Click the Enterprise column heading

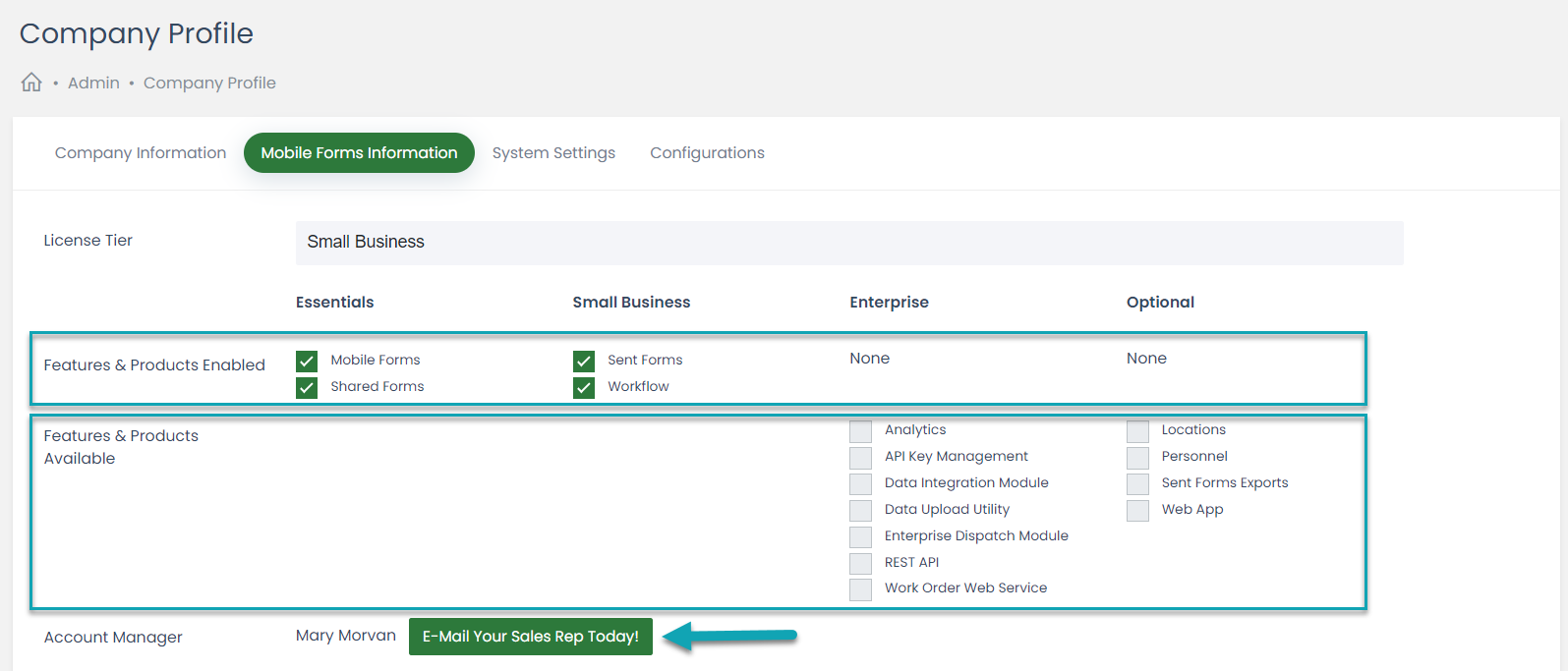point(889,303)
